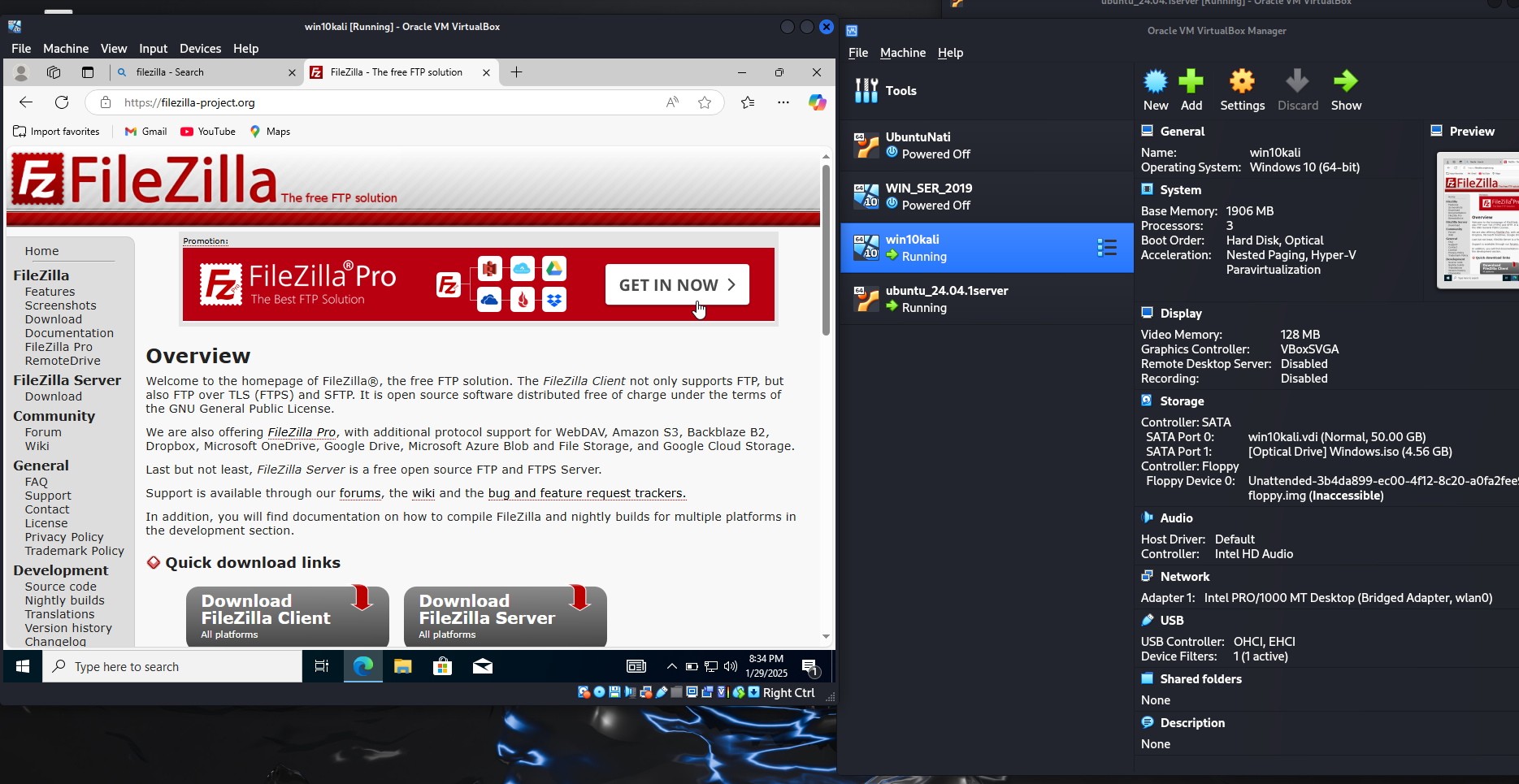Click the Show green arrow icon
Image resolution: width=1519 pixels, height=784 pixels.
tap(1346, 81)
